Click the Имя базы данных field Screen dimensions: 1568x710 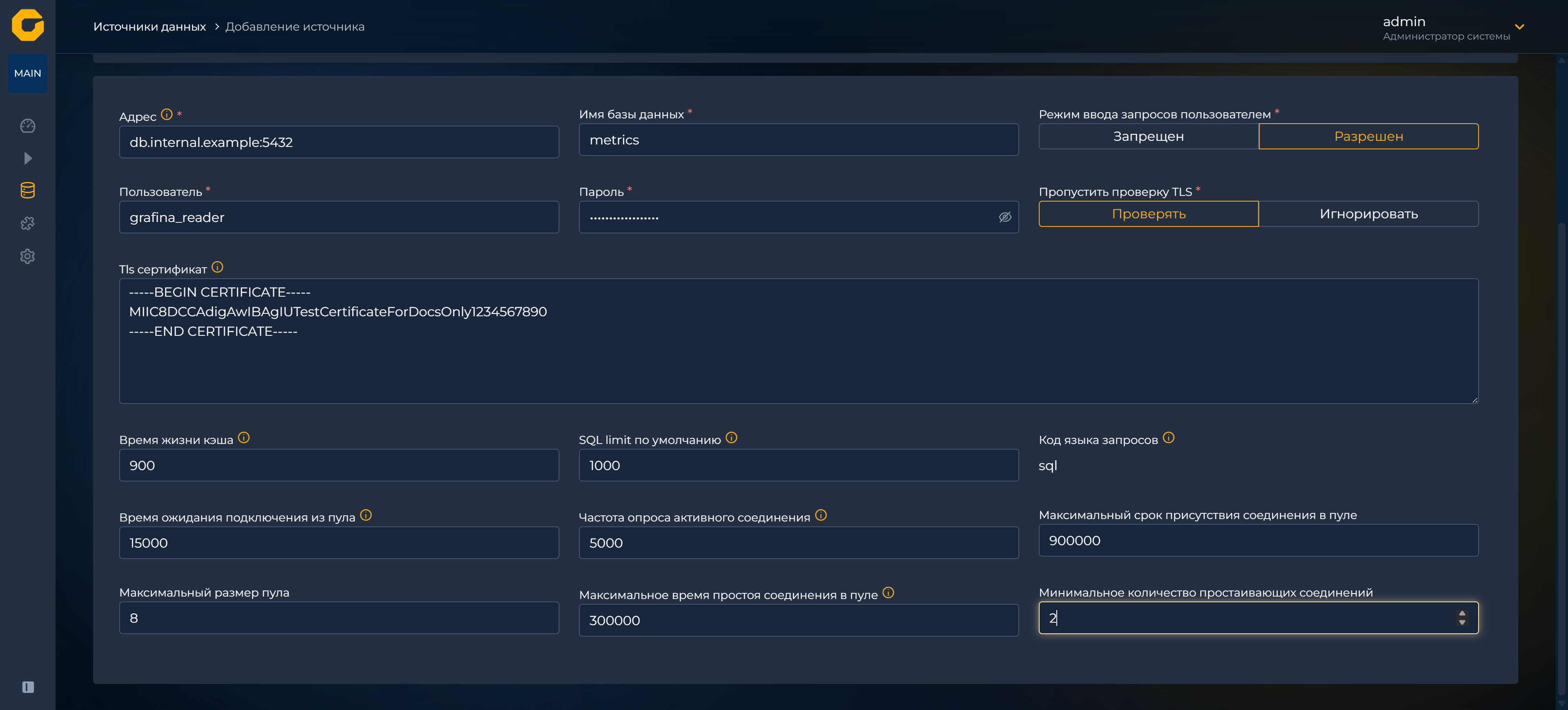tap(799, 139)
